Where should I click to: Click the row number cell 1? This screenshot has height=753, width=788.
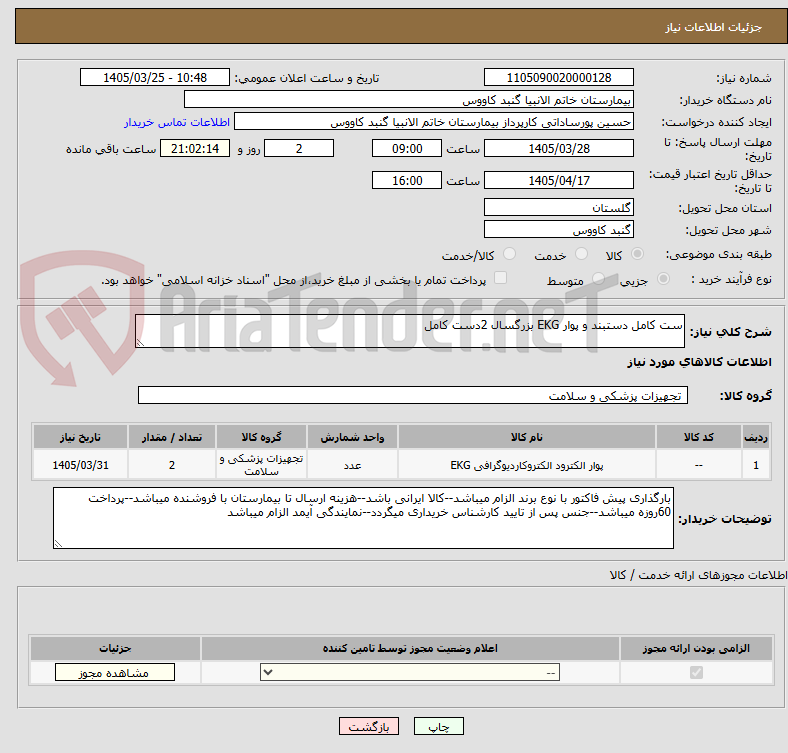click(756, 465)
